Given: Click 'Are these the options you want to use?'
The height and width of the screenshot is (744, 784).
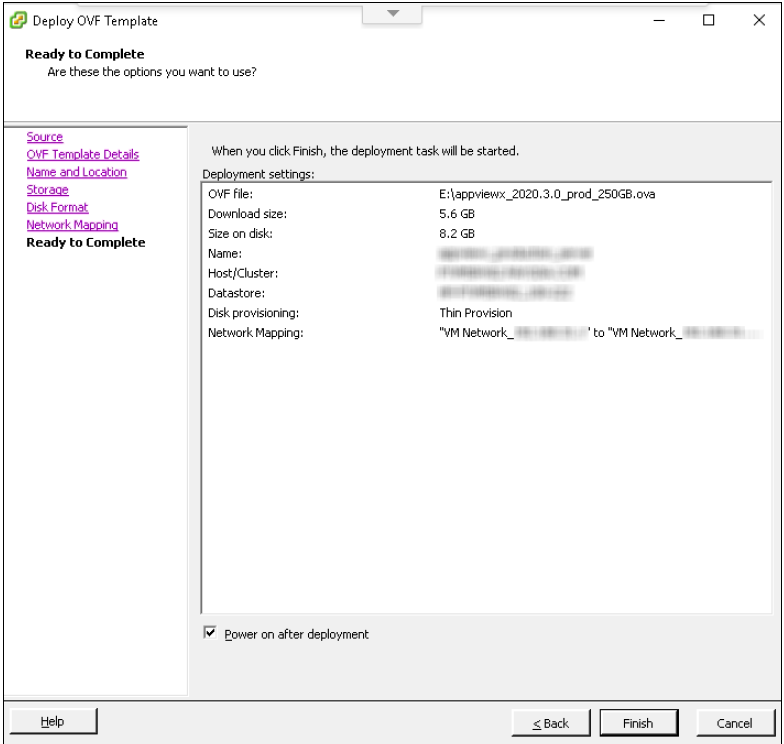Looking at the screenshot, I should [152, 72].
